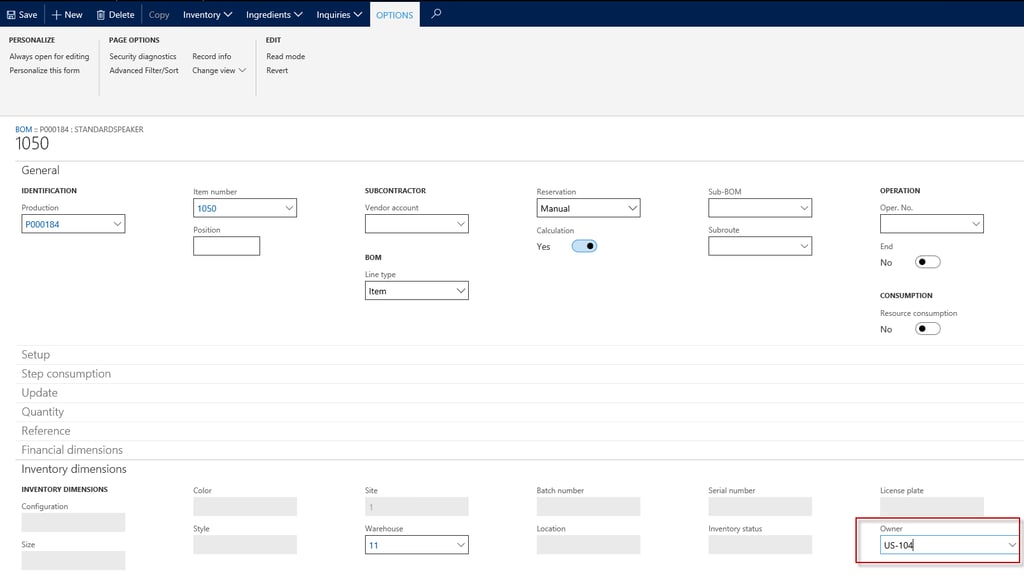This screenshot has width=1024, height=579.
Task: Expand the Change view menu
Action: click(219, 70)
